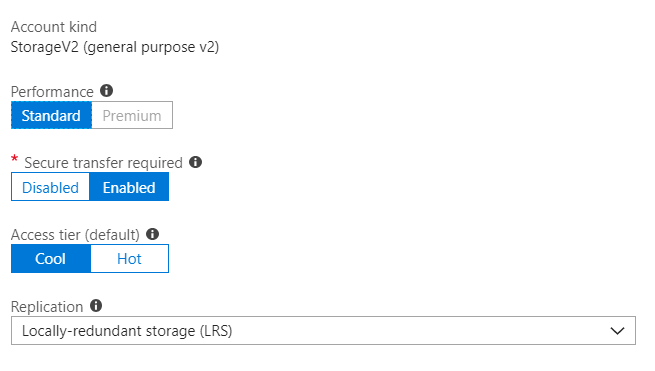Screen dimensions: 655x371
Task: Click the Replication info icon
Action: [96, 306]
